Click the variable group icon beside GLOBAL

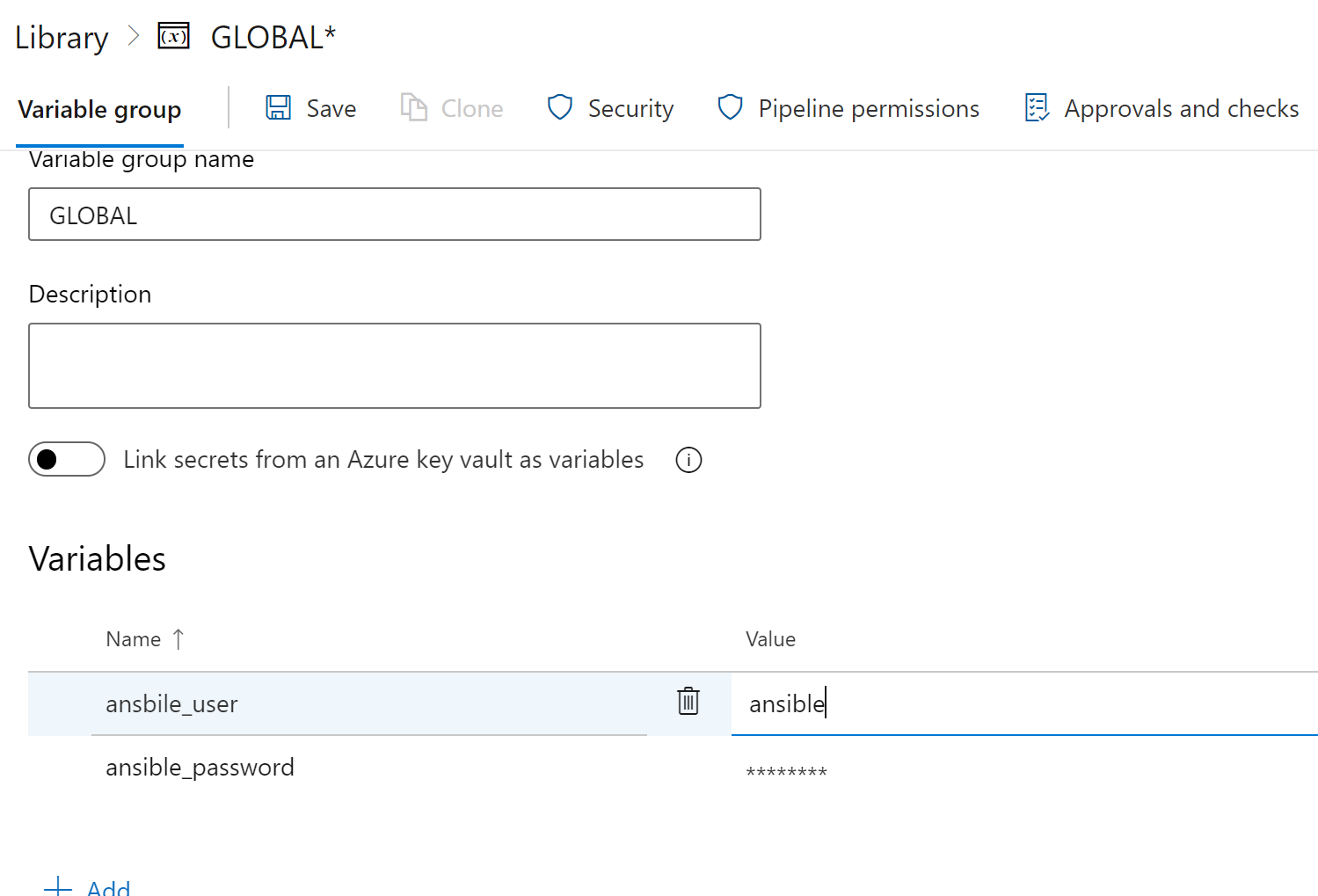point(173,37)
